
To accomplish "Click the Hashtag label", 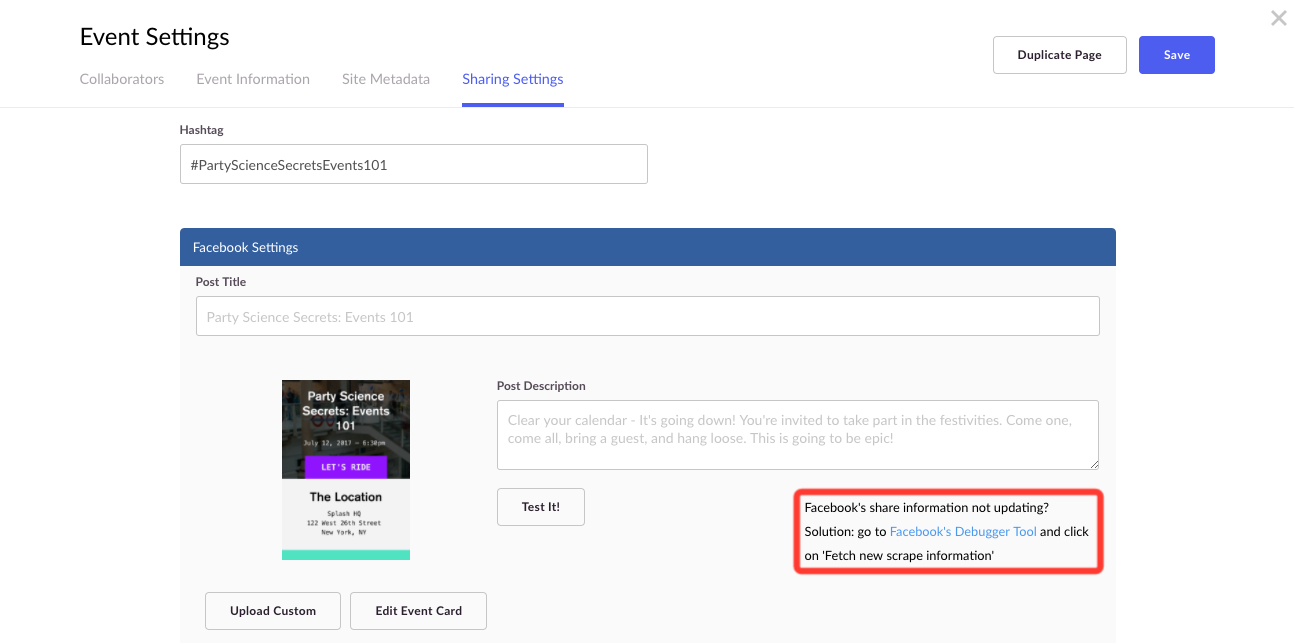I will click(202, 130).
